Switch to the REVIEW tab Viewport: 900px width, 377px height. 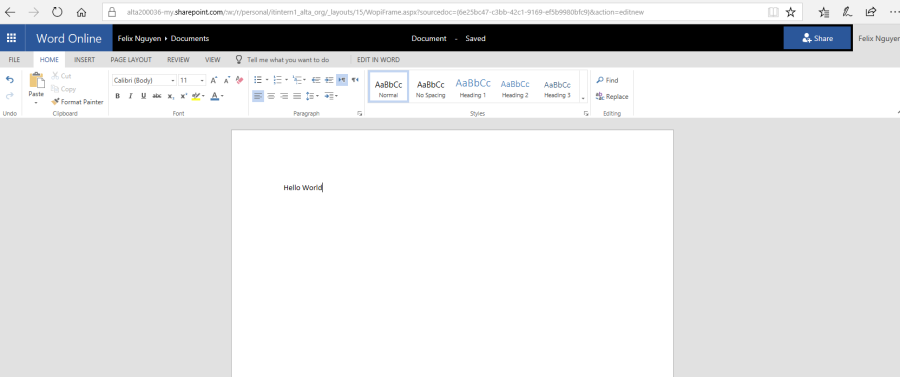point(178,60)
